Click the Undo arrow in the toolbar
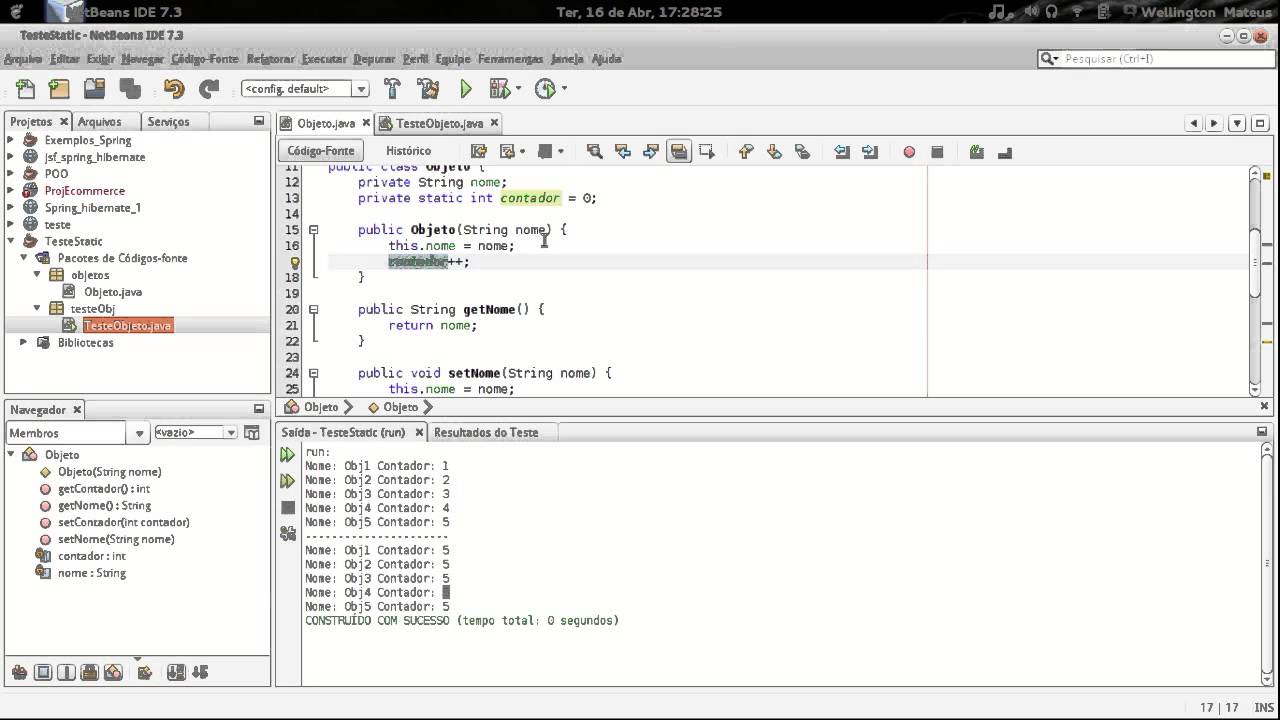 (174, 89)
